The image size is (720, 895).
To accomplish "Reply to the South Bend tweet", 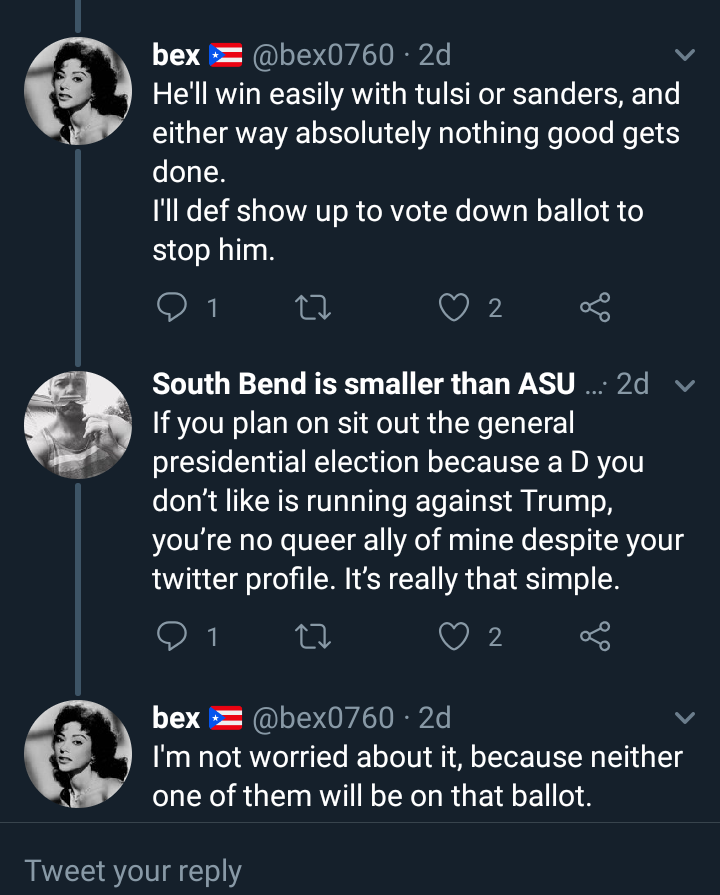I will (172, 636).
